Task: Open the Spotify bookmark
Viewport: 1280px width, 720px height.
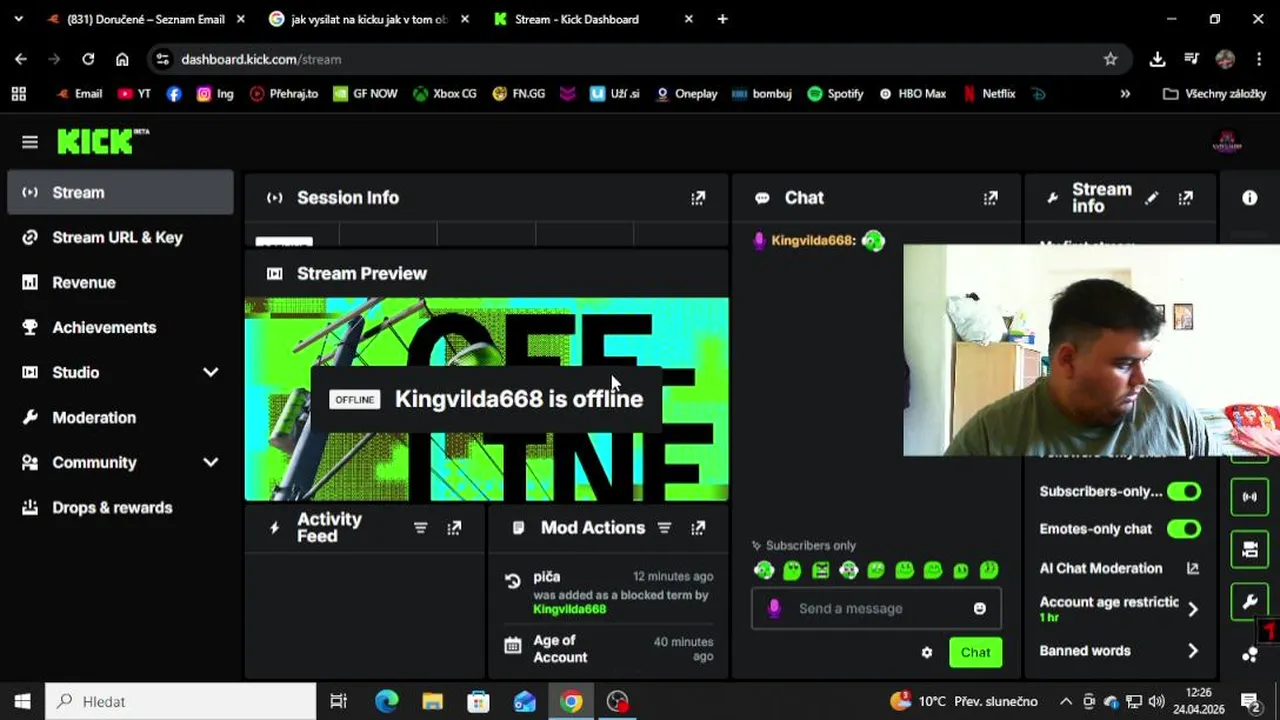Action: tap(835, 93)
